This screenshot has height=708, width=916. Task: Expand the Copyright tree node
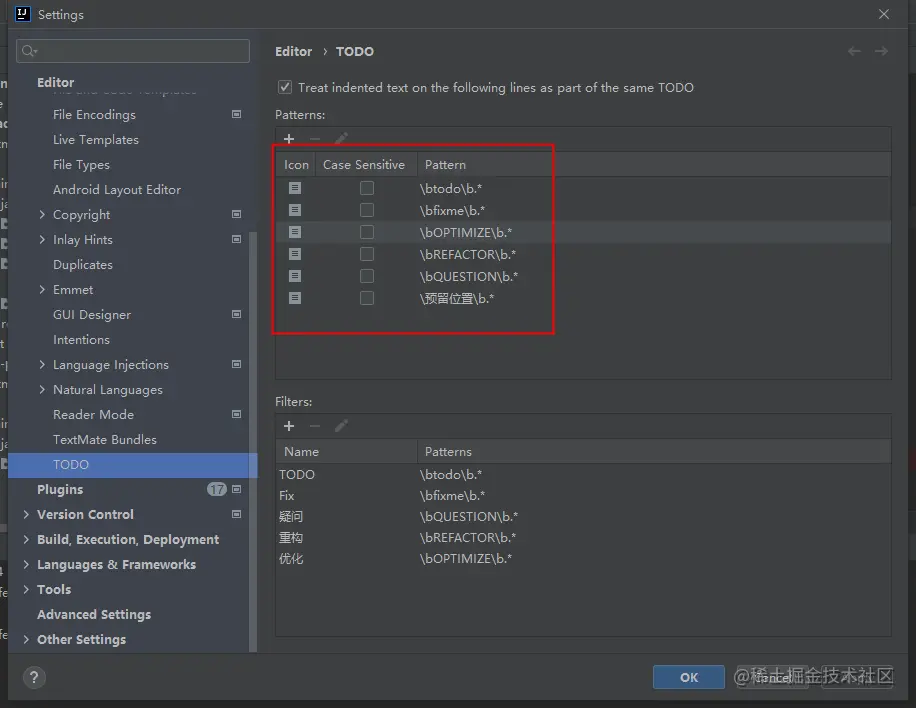click(42, 214)
